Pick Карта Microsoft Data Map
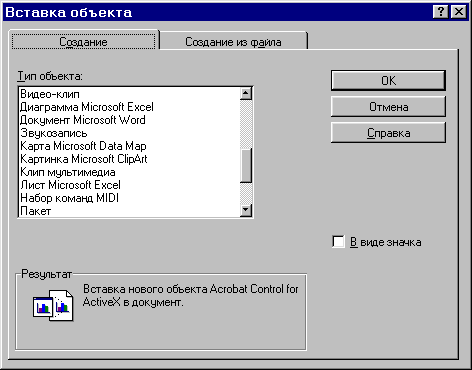 click(129, 146)
